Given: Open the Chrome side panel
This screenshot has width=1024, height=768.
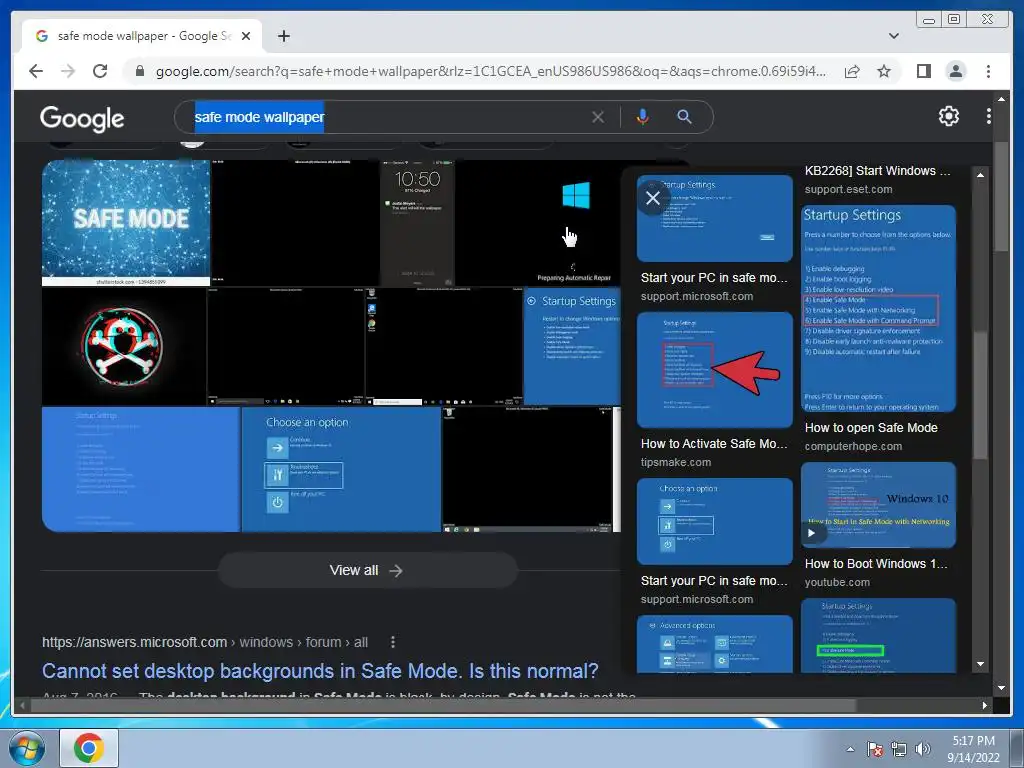Looking at the screenshot, I should (x=923, y=71).
